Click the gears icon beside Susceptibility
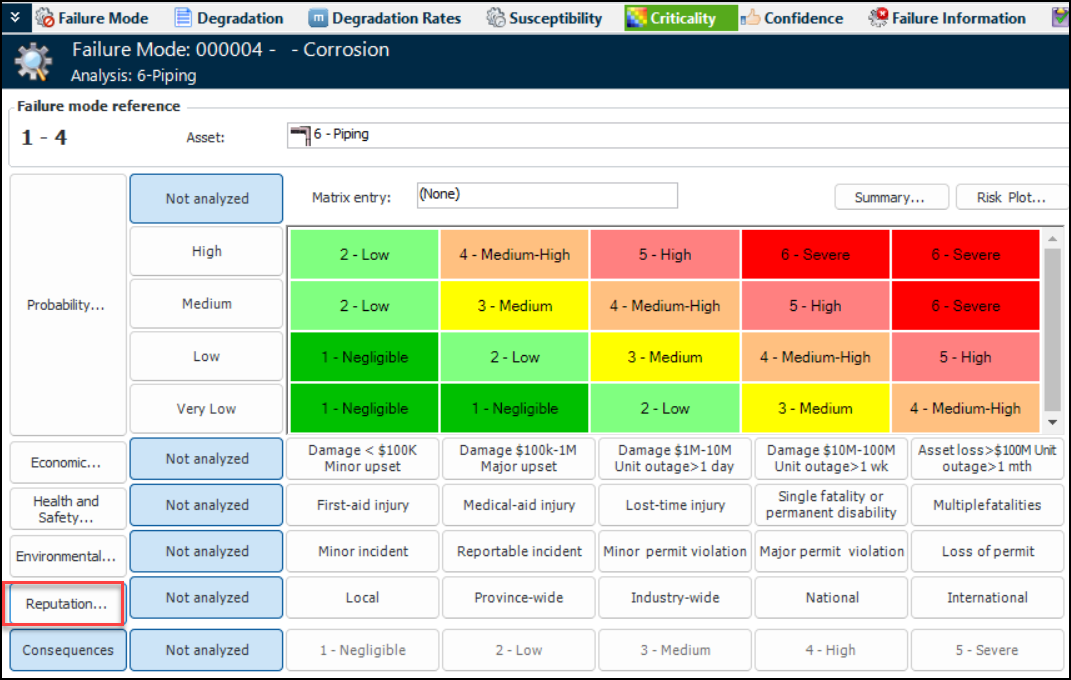 click(x=495, y=18)
